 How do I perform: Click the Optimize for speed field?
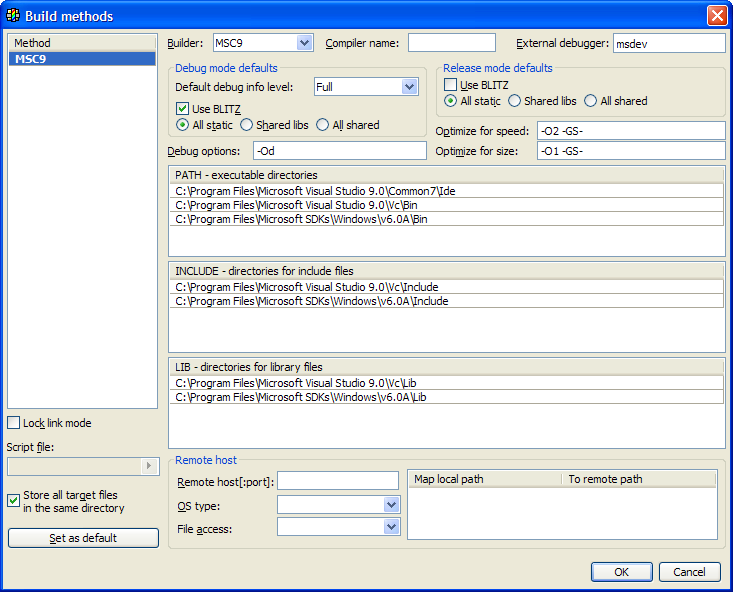pyautogui.click(x=630, y=131)
